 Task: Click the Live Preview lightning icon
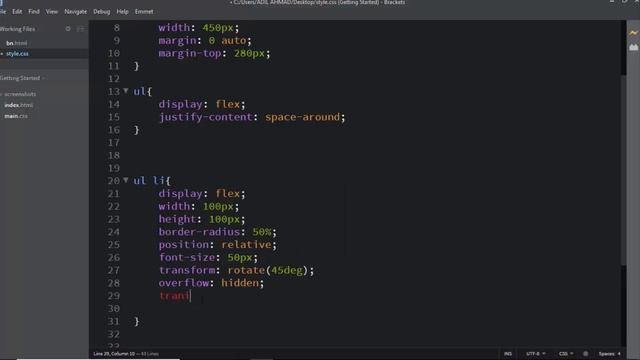[x=633, y=33]
